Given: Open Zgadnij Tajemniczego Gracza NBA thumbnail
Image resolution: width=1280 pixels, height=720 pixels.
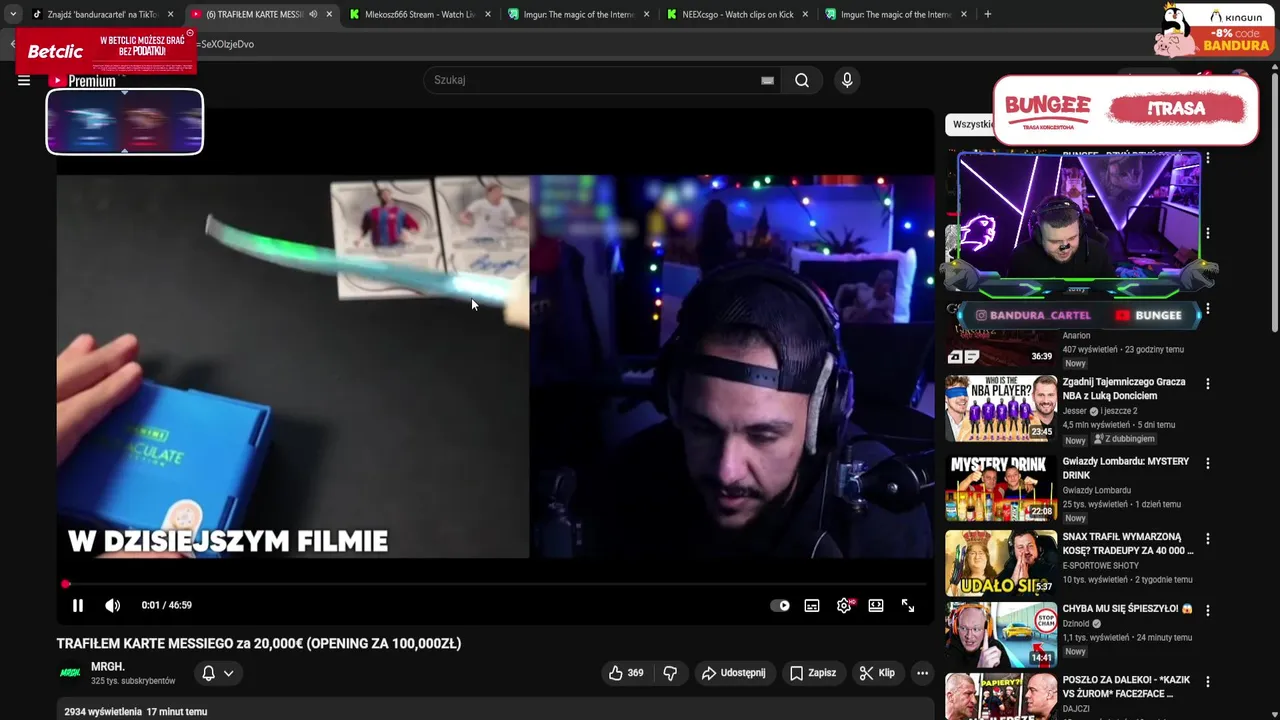Looking at the screenshot, I should [1001, 408].
